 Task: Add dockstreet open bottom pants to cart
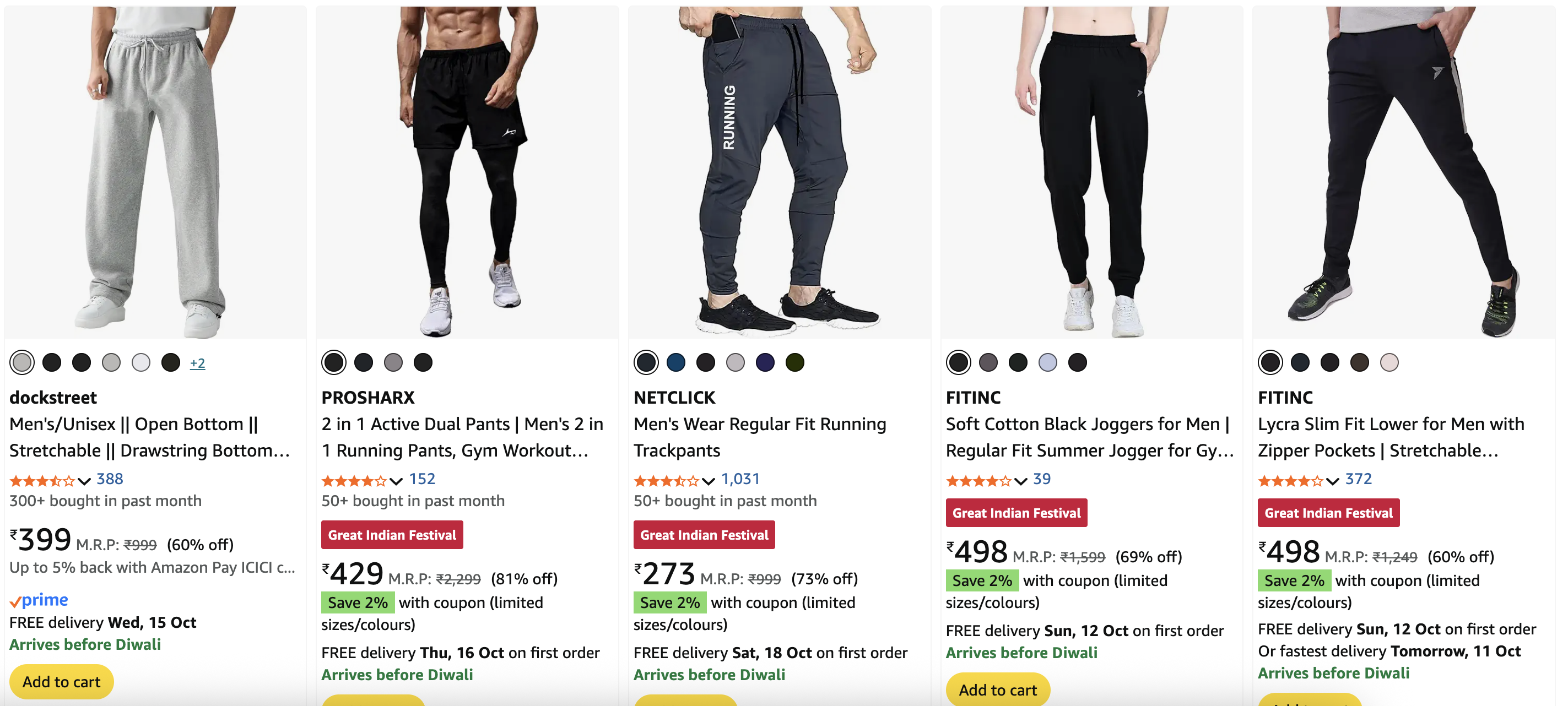[x=62, y=682]
